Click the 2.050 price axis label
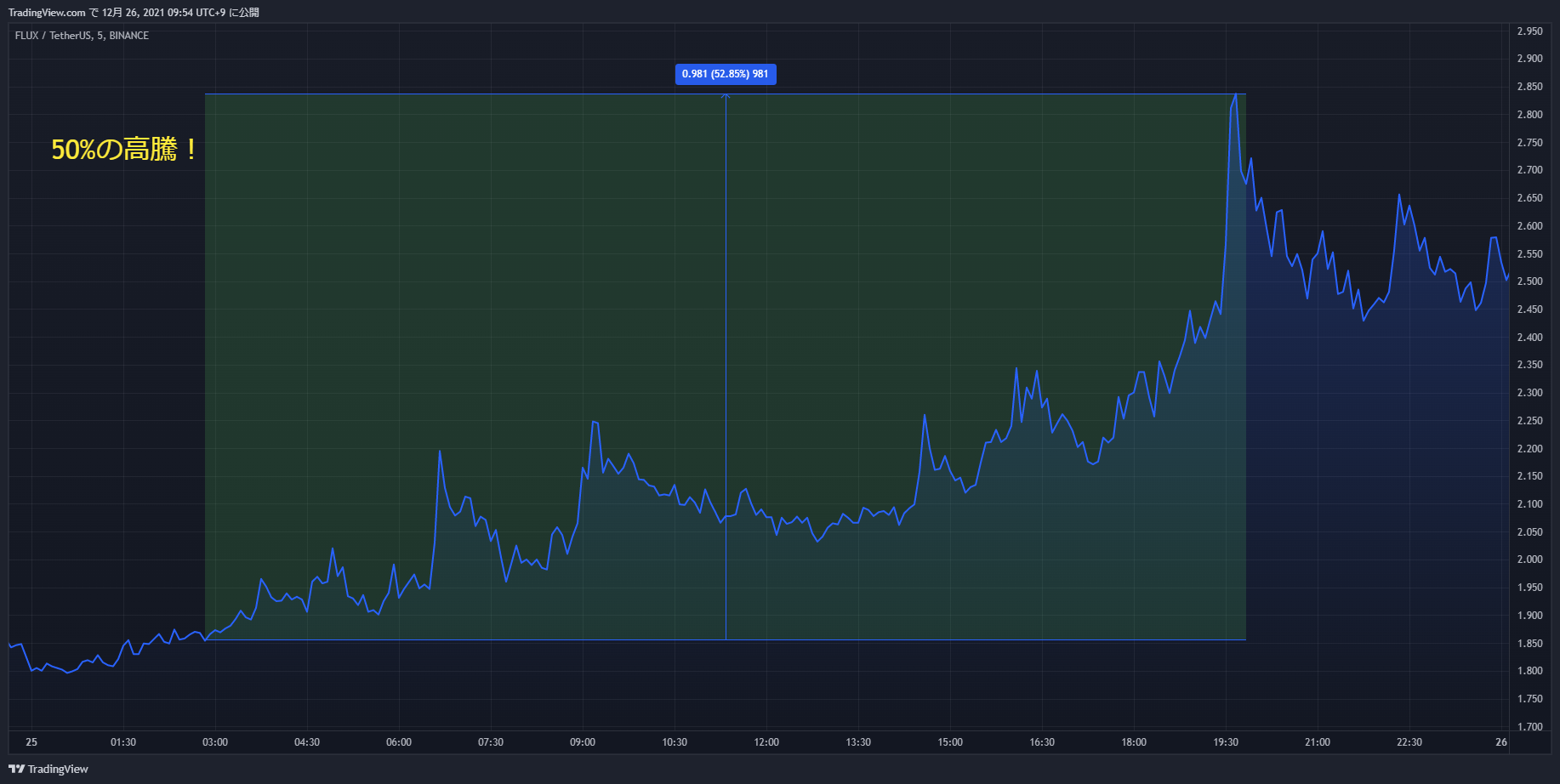Viewport: 1560px width, 784px height. (1529, 532)
